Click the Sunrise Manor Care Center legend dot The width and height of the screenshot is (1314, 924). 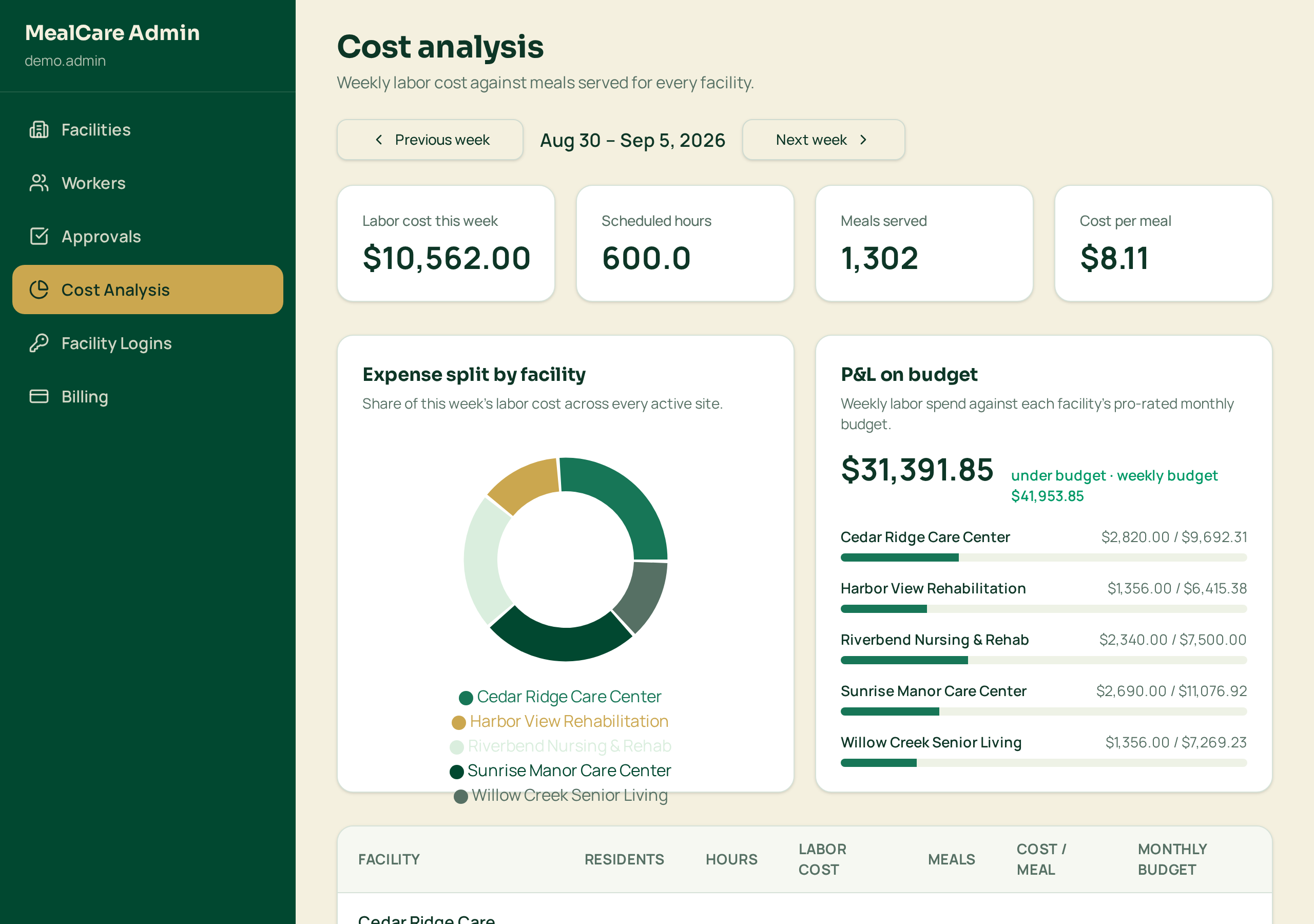pyautogui.click(x=457, y=772)
